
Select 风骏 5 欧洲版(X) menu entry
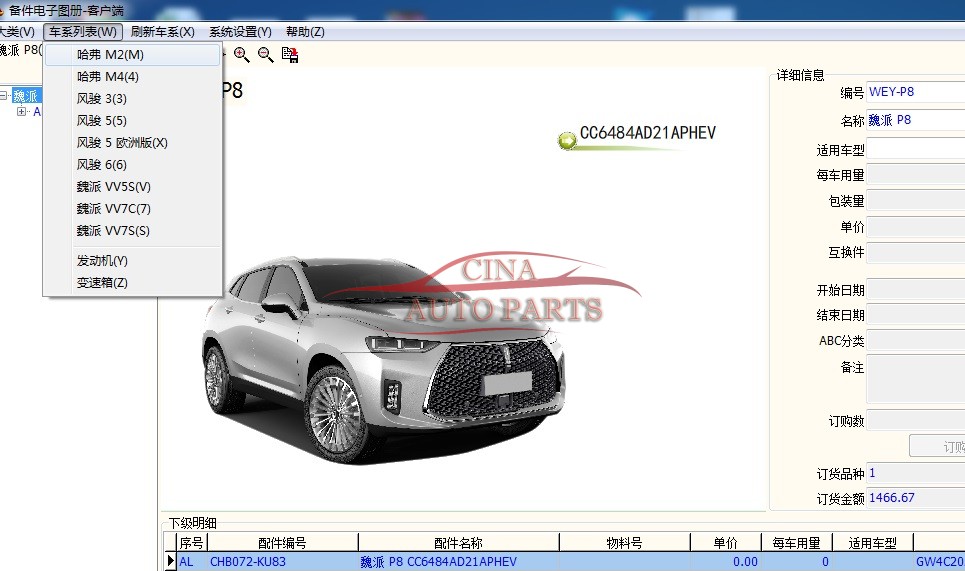pos(122,143)
